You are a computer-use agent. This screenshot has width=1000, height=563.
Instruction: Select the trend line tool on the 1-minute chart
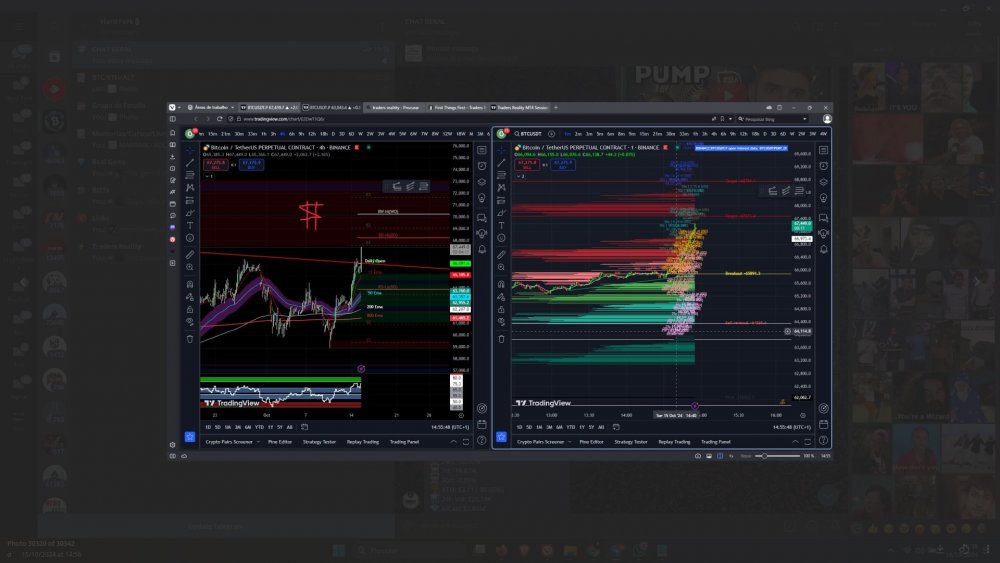[x=501, y=163]
